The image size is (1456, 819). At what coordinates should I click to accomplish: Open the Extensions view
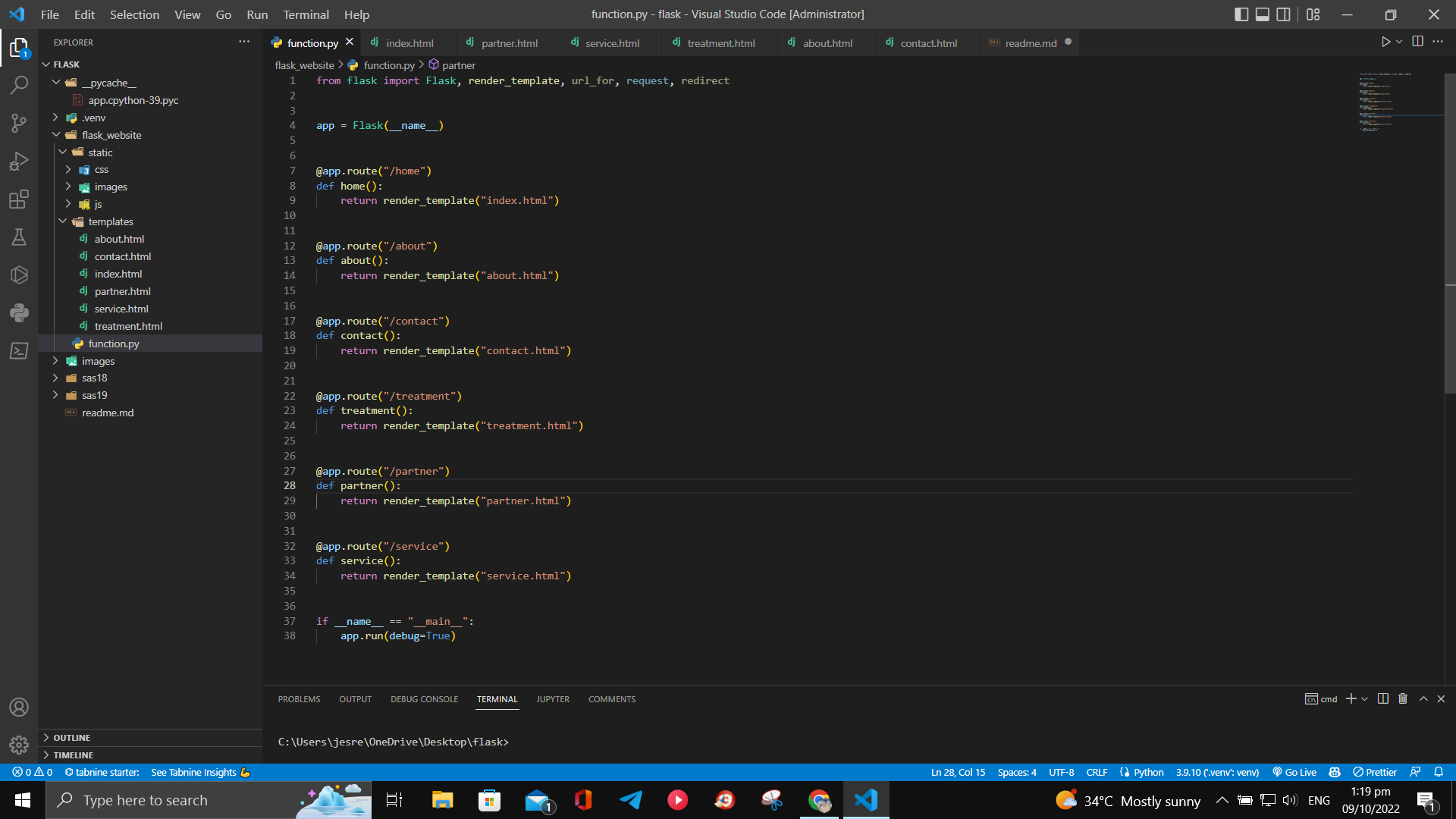19,199
